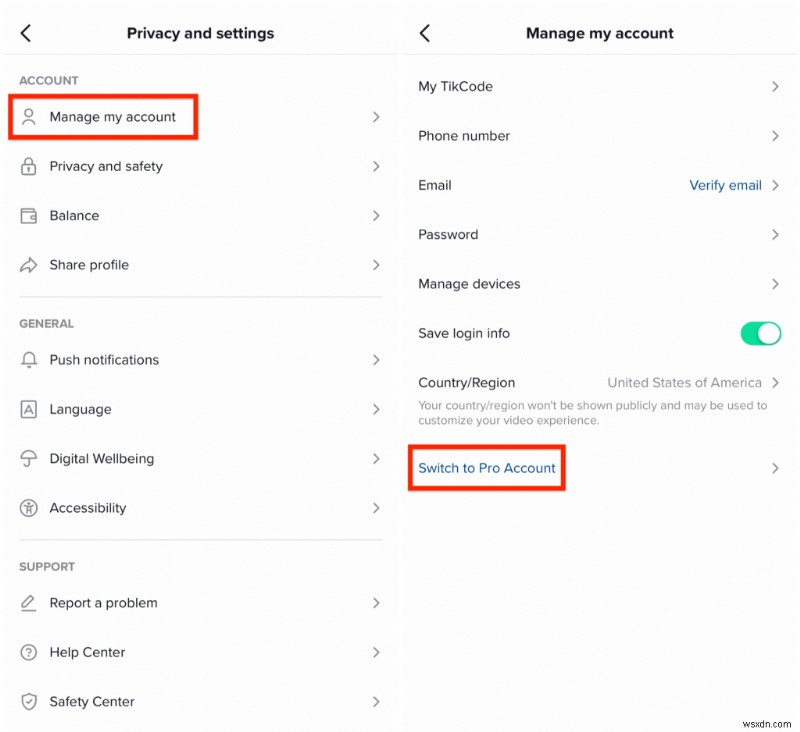800x732 pixels.
Task: Tap the Verify email link
Action: pyautogui.click(x=725, y=185)
